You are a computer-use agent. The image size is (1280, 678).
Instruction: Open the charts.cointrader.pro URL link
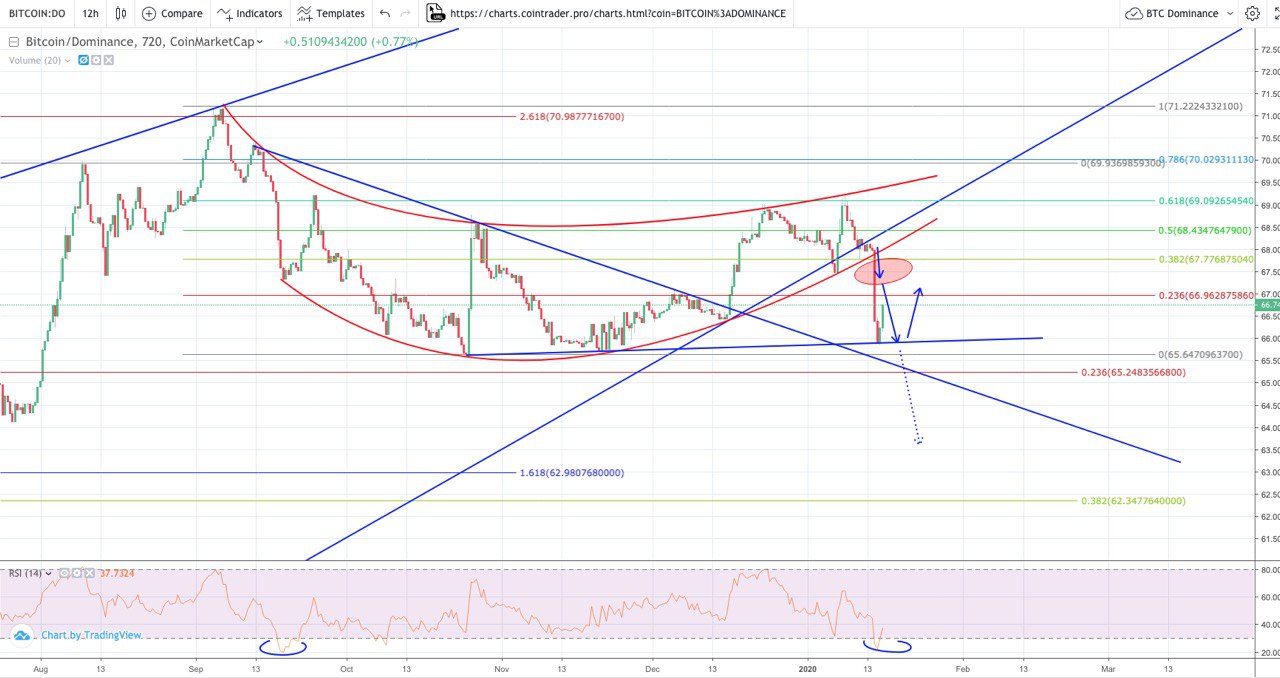click(617, 14)
